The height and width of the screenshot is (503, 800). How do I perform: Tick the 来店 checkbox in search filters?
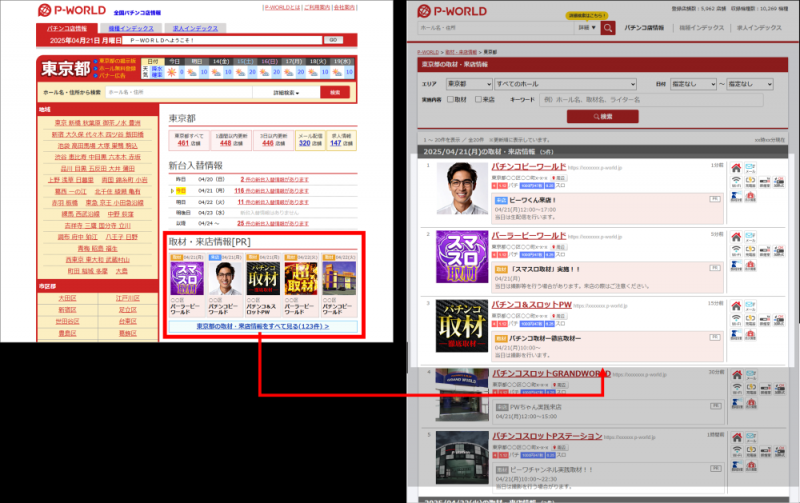pos(479,99)
